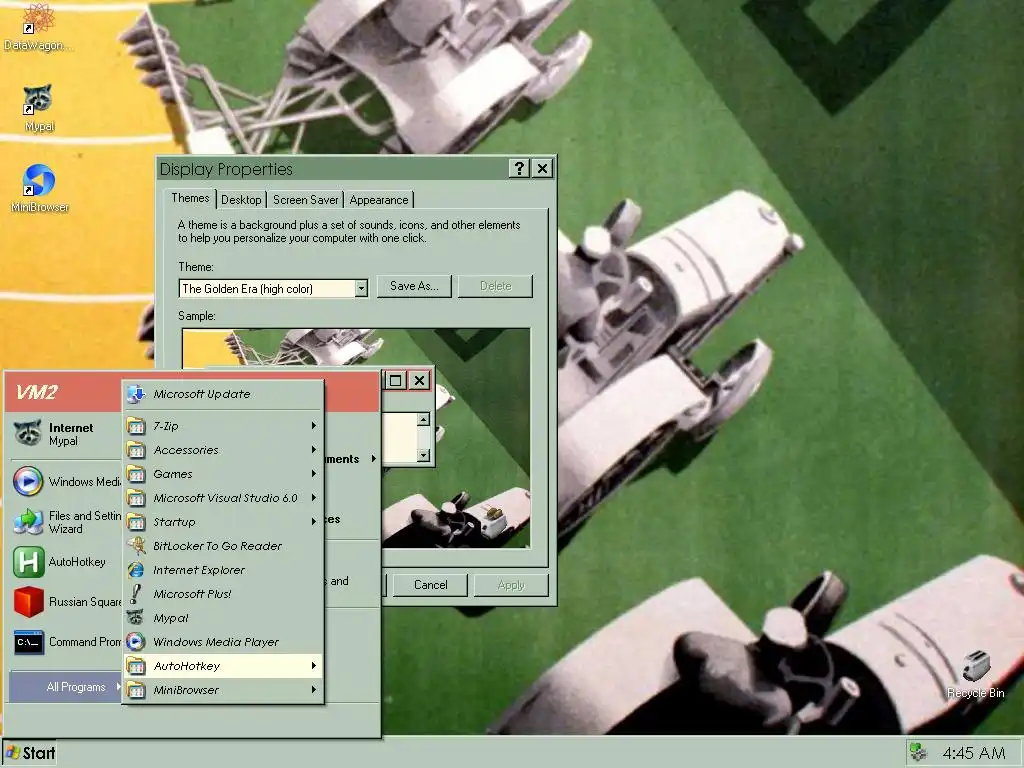1024x768 pixels.
Task: Click the Cancel button in Display Properties
Action: [x=430, y=585]
